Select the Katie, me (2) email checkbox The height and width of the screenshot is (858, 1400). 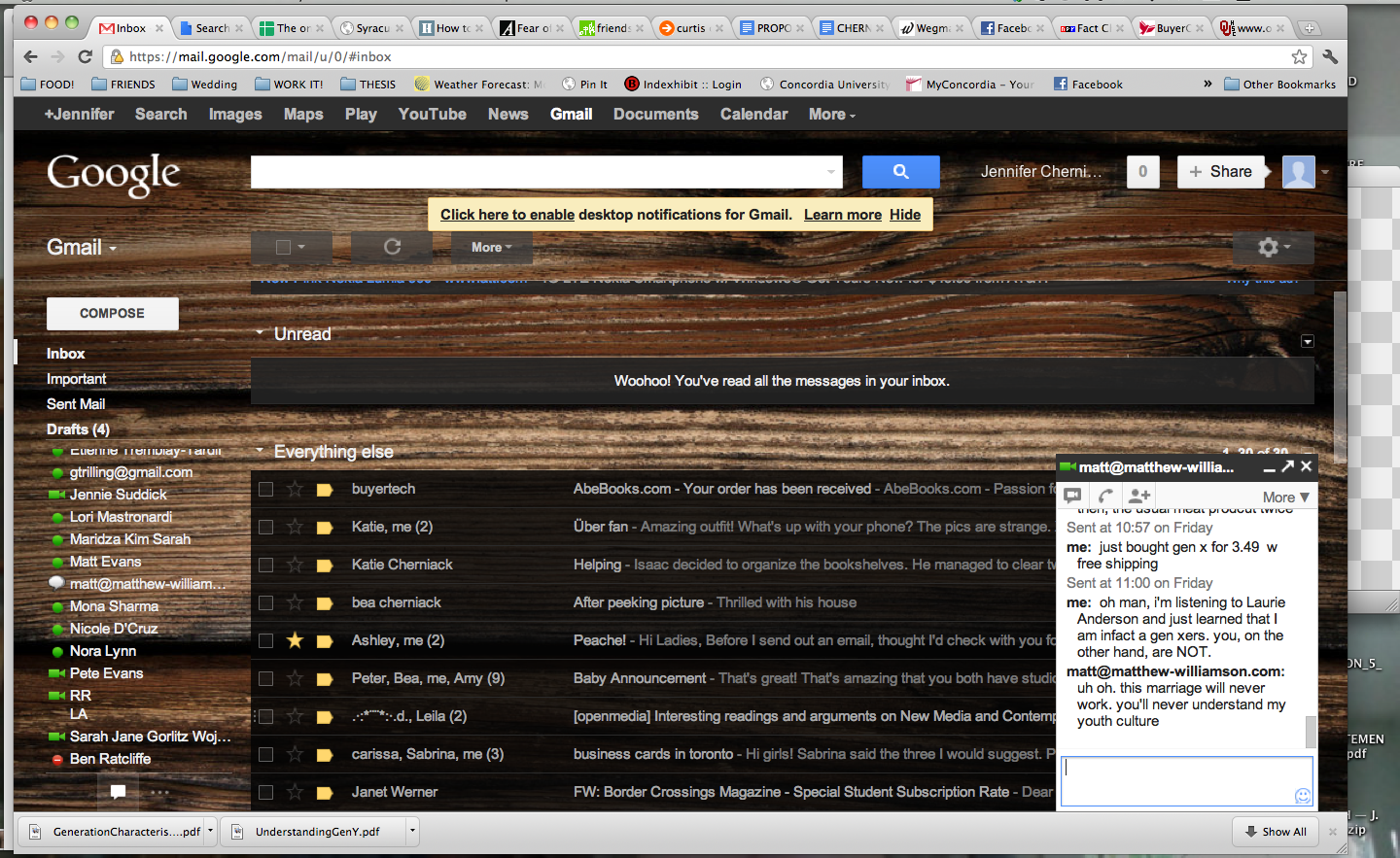click(x=265, y=527)
